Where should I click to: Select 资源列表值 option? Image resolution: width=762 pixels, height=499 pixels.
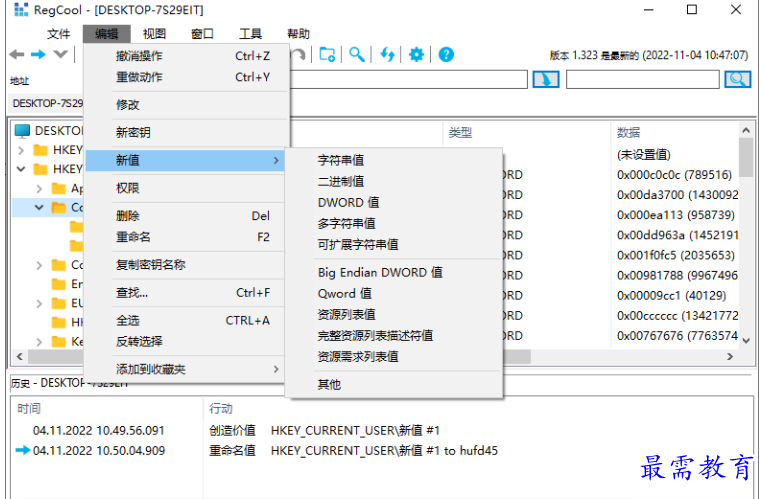(x=394, y=314)
